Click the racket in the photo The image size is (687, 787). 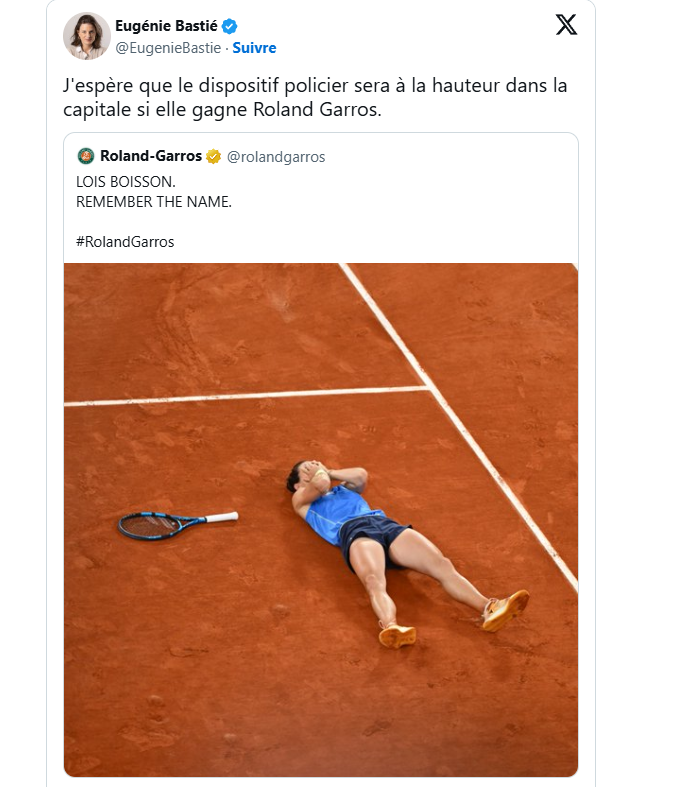(178, 525)
